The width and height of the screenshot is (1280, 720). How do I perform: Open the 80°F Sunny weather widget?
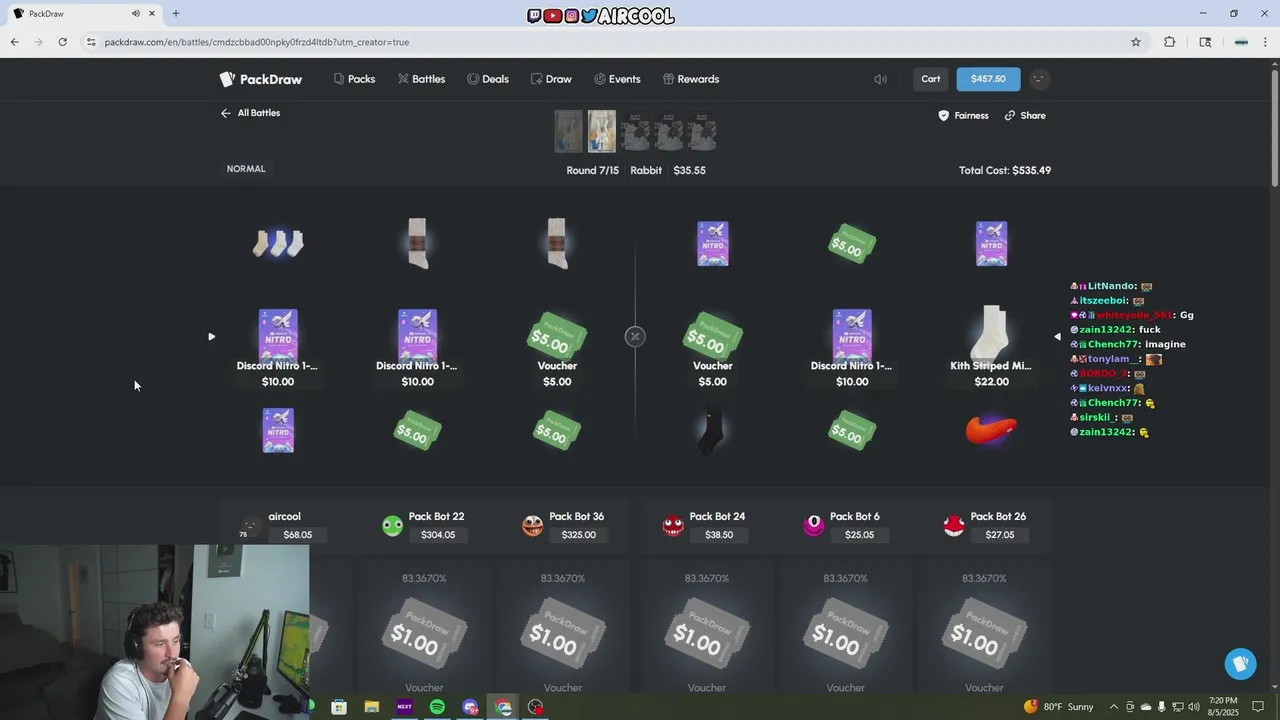[1059, 707]
